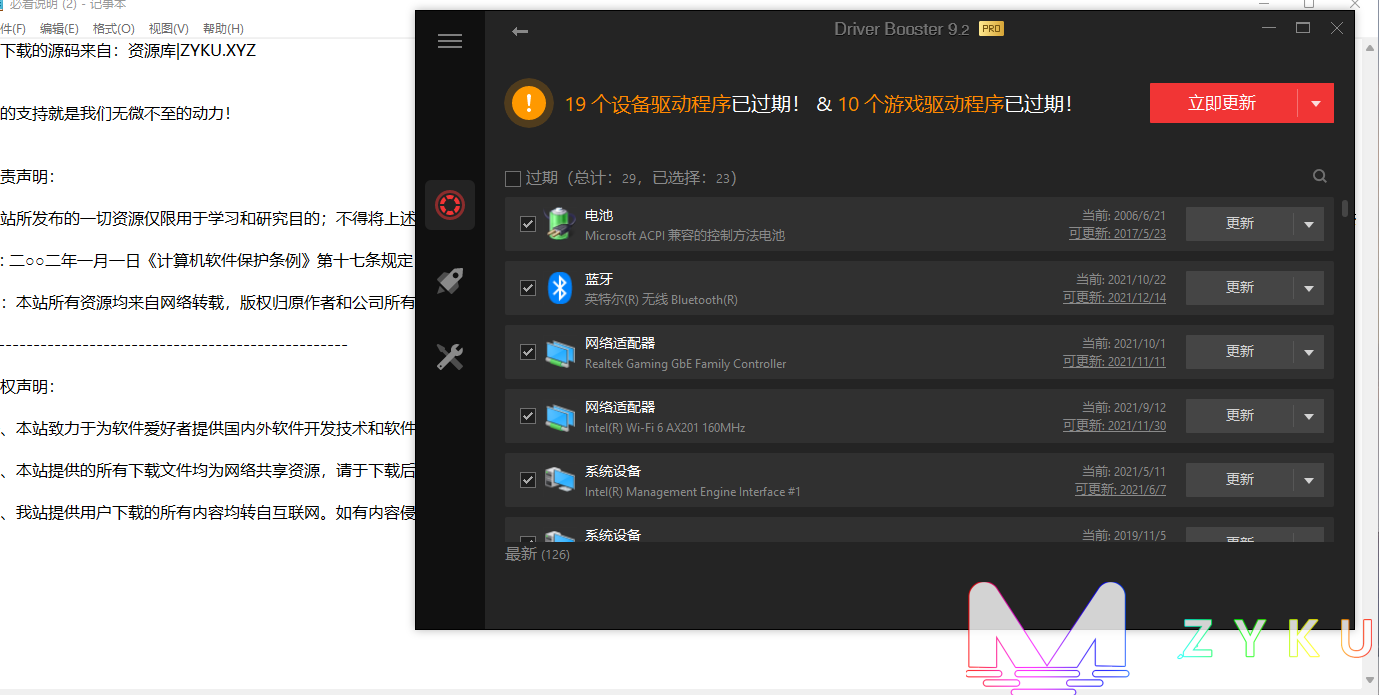Click 更新 button for 蓝牙
The width and height of the screenshot is (1379, 695).
click(1240, 288)
